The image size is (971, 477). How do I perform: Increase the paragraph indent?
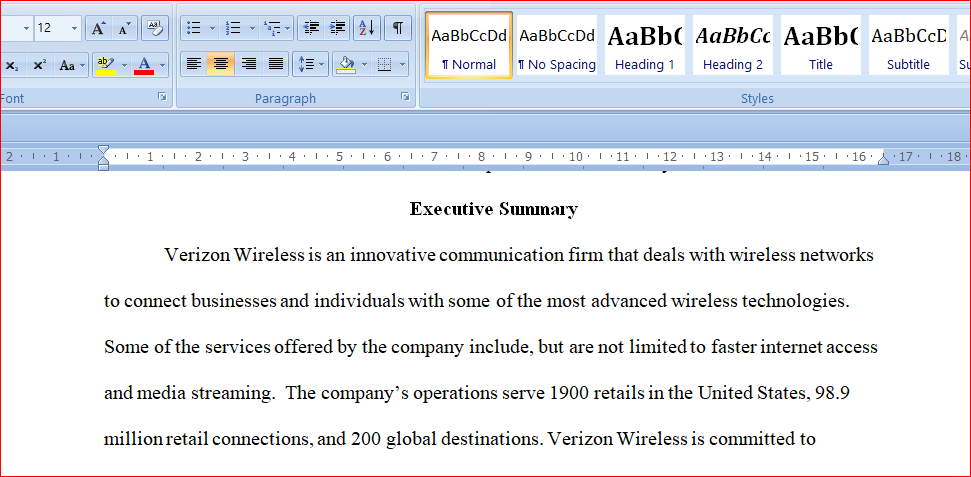click(337, 28)
